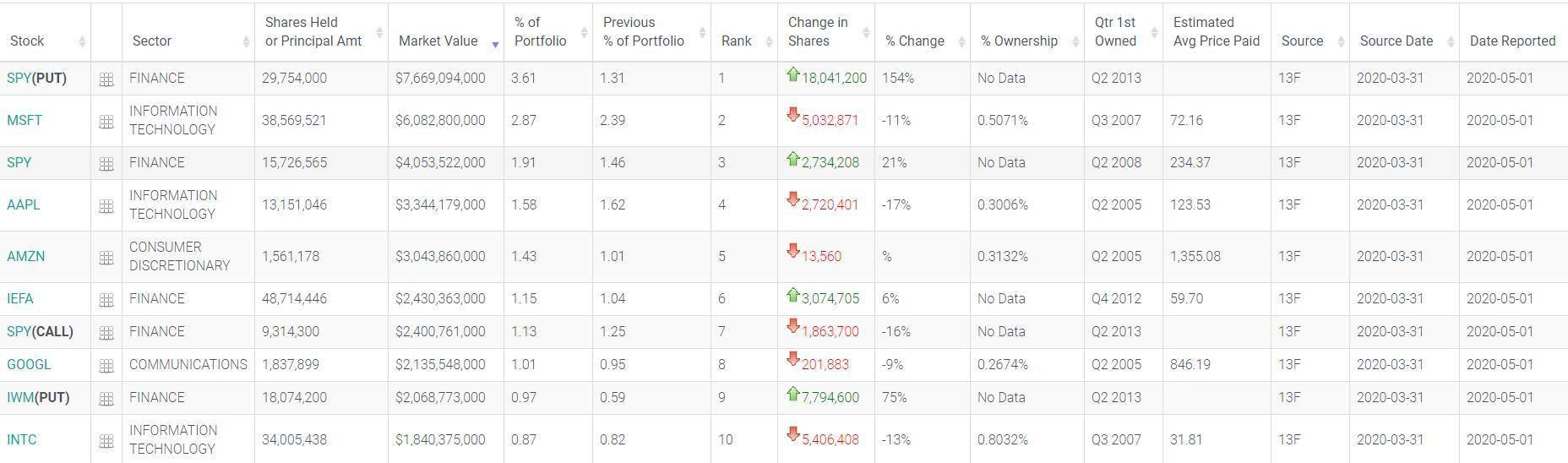Click the grid icon beside AAPL
This screenshot has width=1568, height=463.
tap(106, 206)
